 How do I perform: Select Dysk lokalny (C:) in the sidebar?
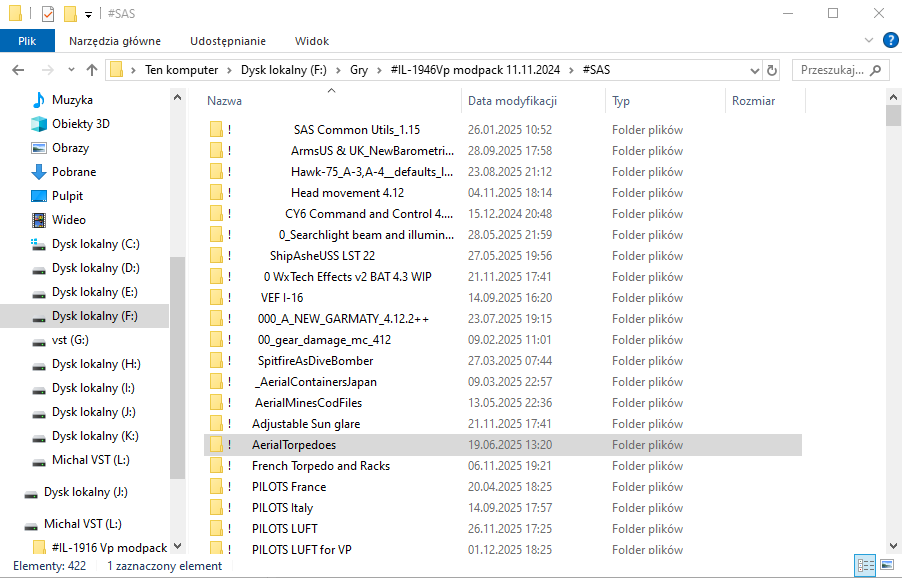tap(95, 244)
